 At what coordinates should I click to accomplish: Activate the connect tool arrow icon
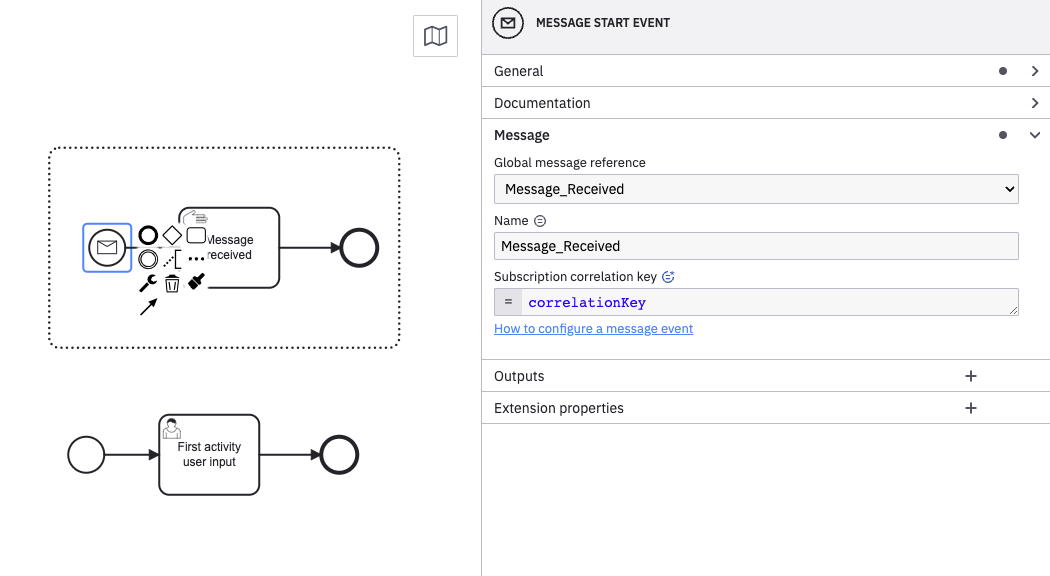[x=148, y=306]
